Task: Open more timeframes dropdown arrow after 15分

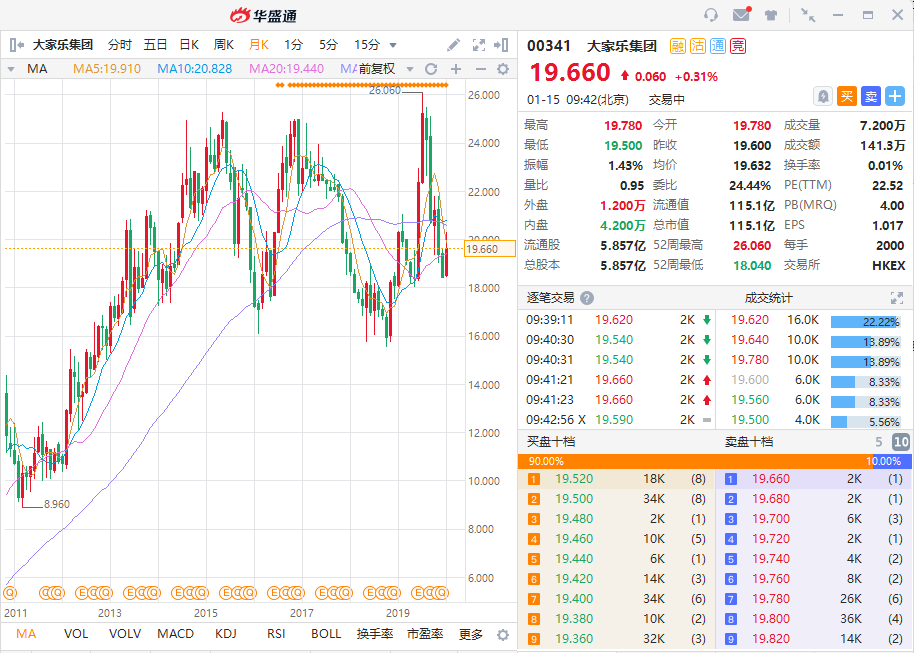Action: [393, 45]
